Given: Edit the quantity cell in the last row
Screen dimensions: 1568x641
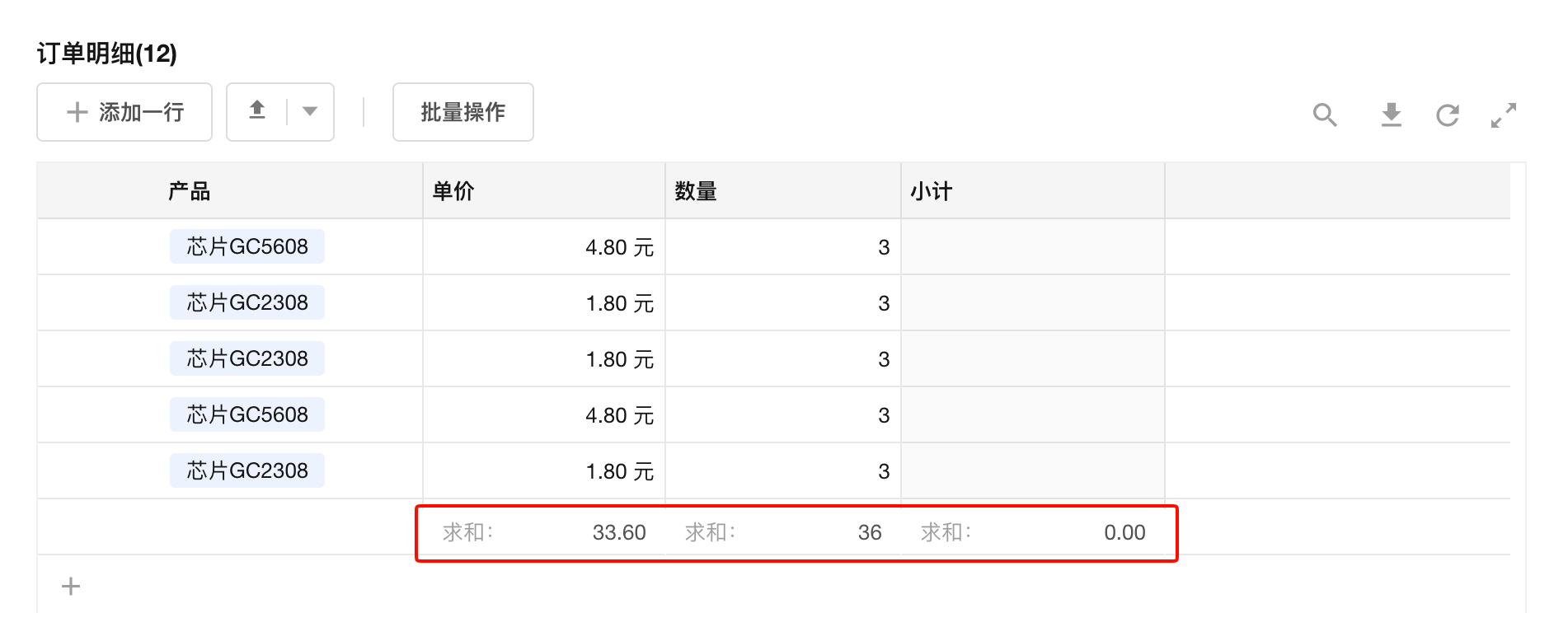Looking at the screenshot, I should [x=783, y=471].
